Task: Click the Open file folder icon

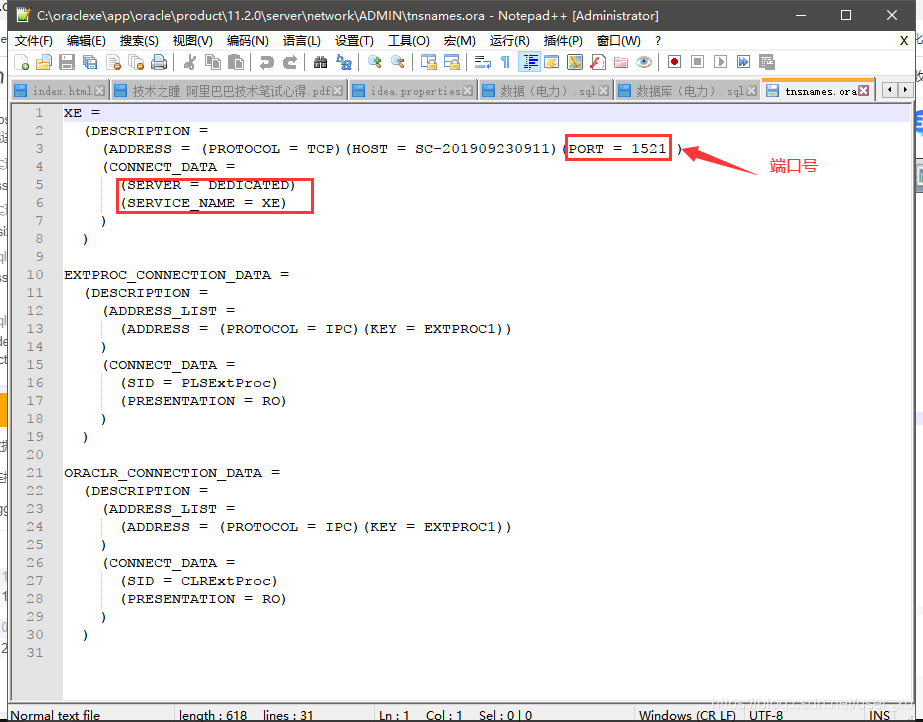Action: click(x=44, y=62)
